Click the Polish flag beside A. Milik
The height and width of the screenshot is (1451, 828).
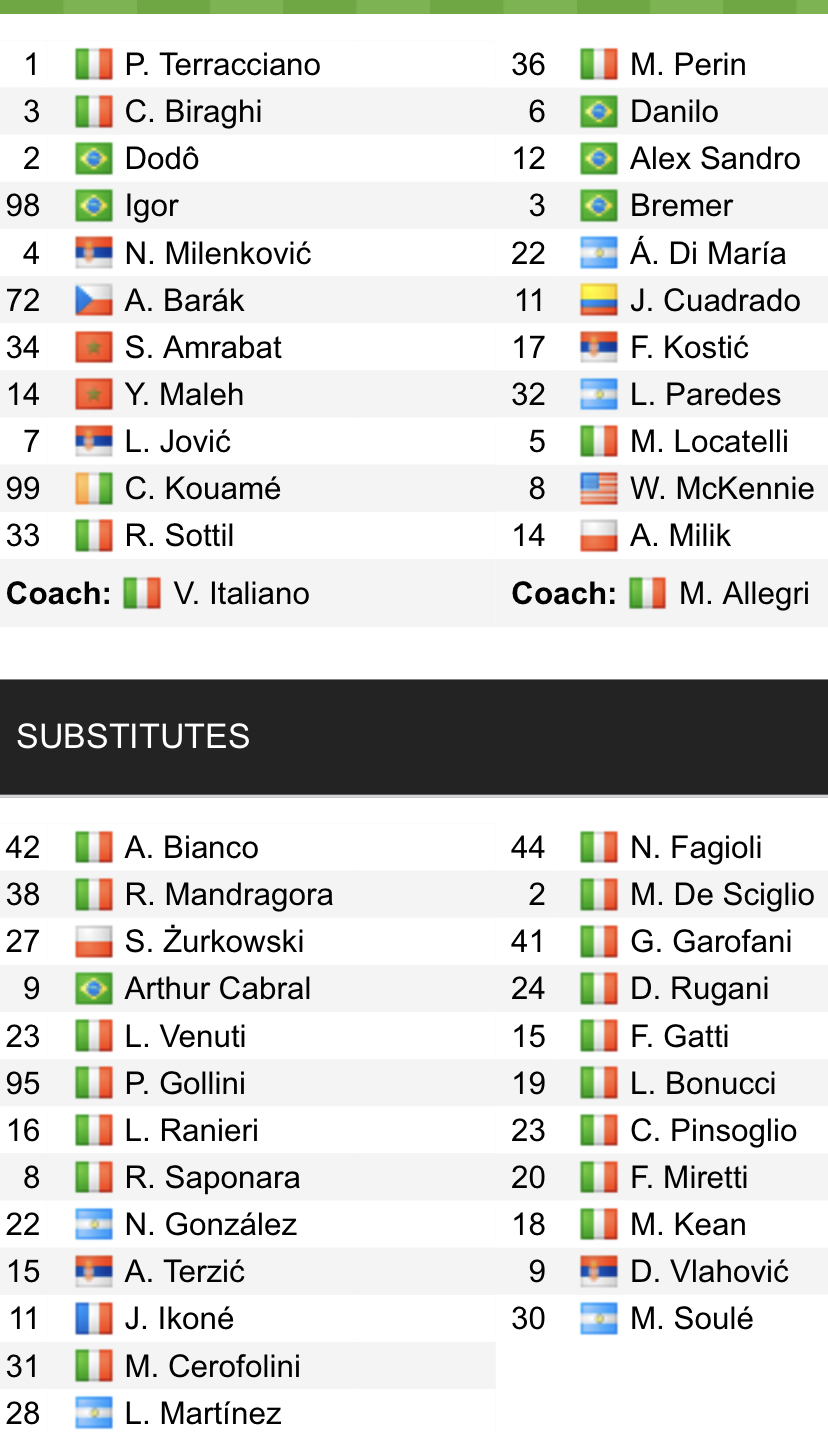point(598,535)
